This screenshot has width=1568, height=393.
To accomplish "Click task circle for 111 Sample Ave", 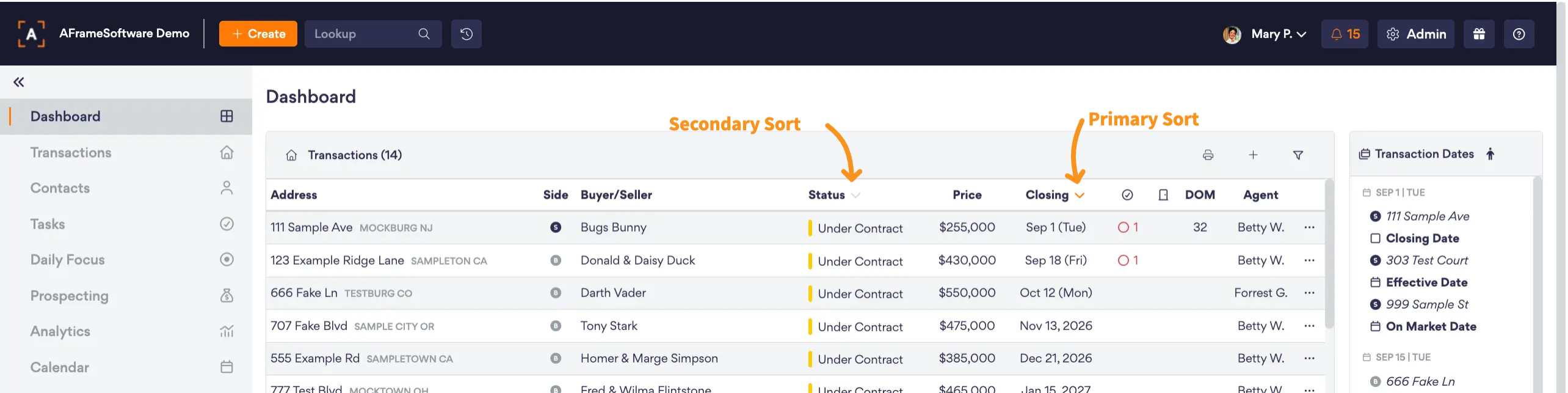I will tap(1123, 227).
